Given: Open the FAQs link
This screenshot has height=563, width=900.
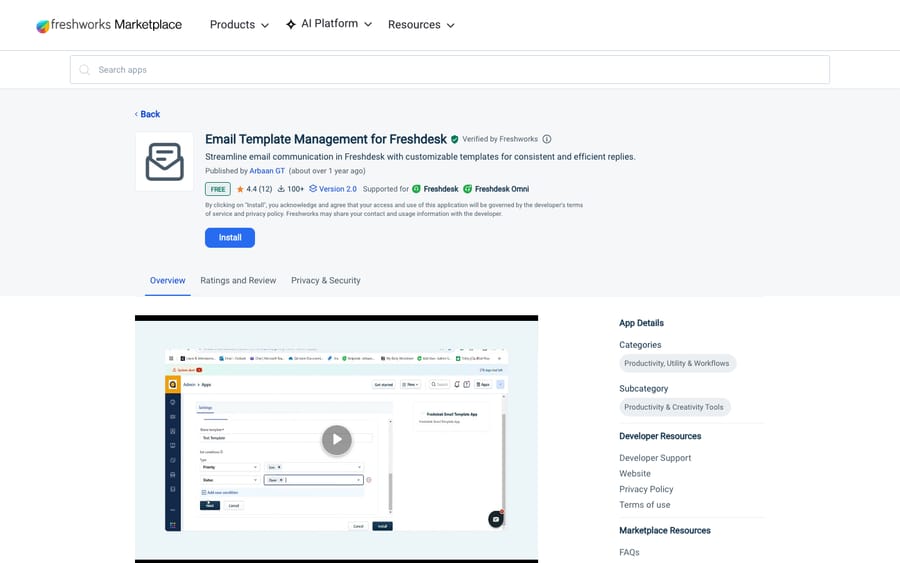Looking at the screenshot, I should tap(629, 552).
